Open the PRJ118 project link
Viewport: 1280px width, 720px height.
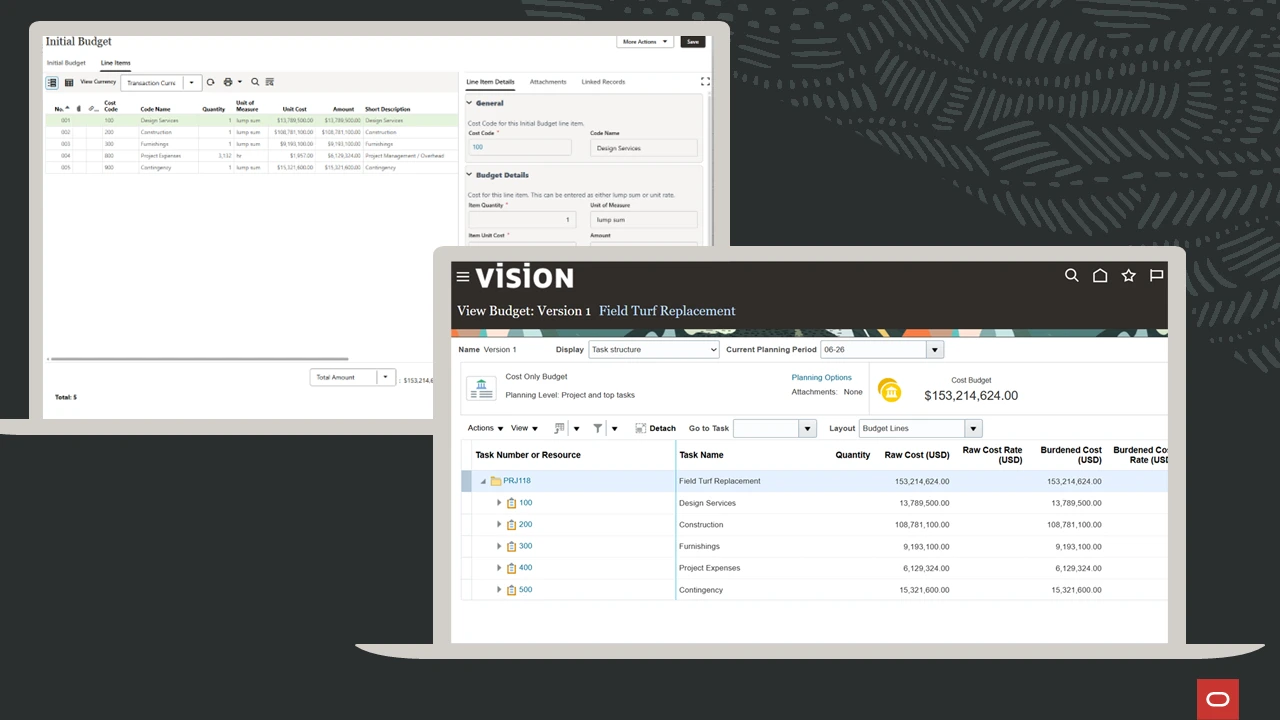517,481
